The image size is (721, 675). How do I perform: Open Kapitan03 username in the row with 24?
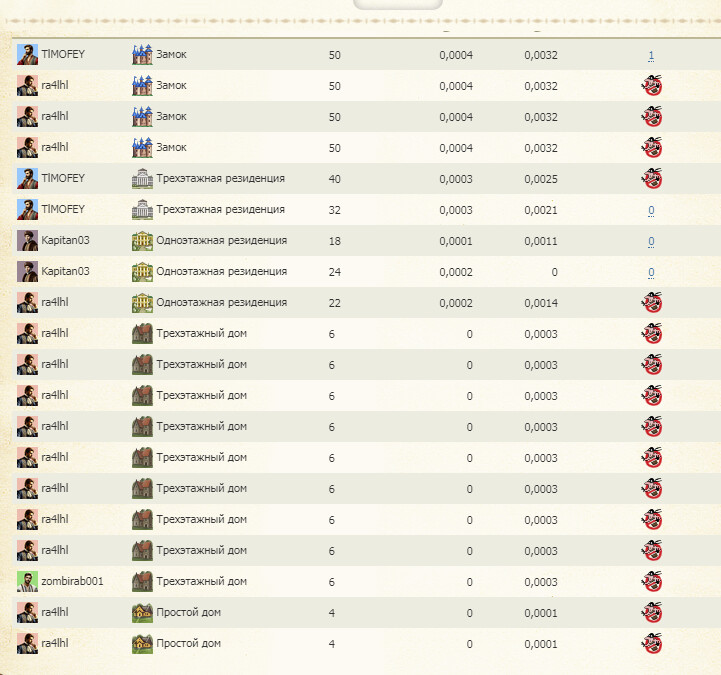pyautogui.click(x=65, y=271)
